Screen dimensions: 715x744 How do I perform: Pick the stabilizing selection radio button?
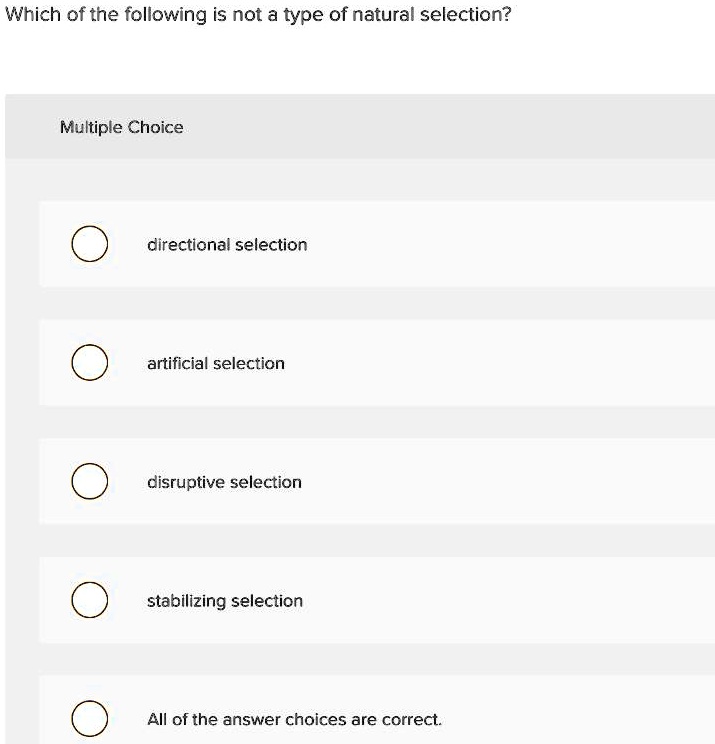click(89, 601)
